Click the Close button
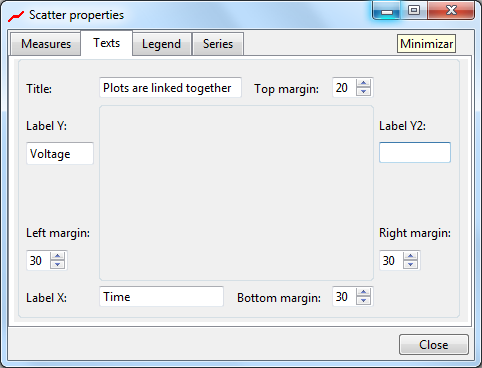 tap(434, 345)
